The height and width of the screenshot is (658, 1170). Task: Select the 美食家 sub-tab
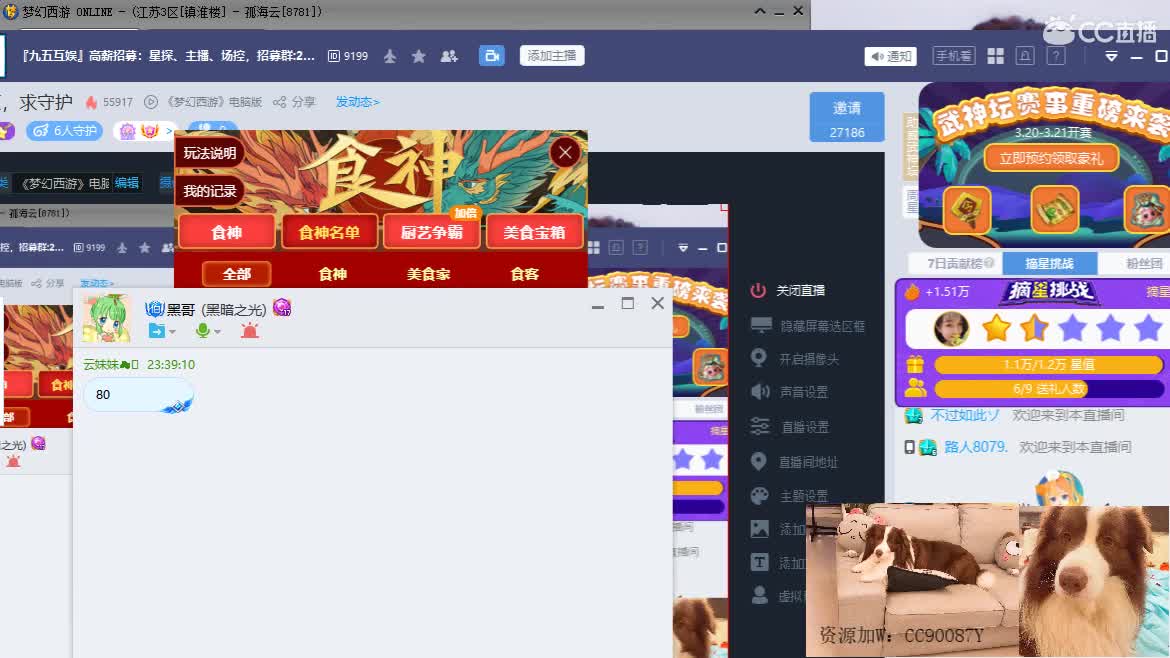click(428, 274)
